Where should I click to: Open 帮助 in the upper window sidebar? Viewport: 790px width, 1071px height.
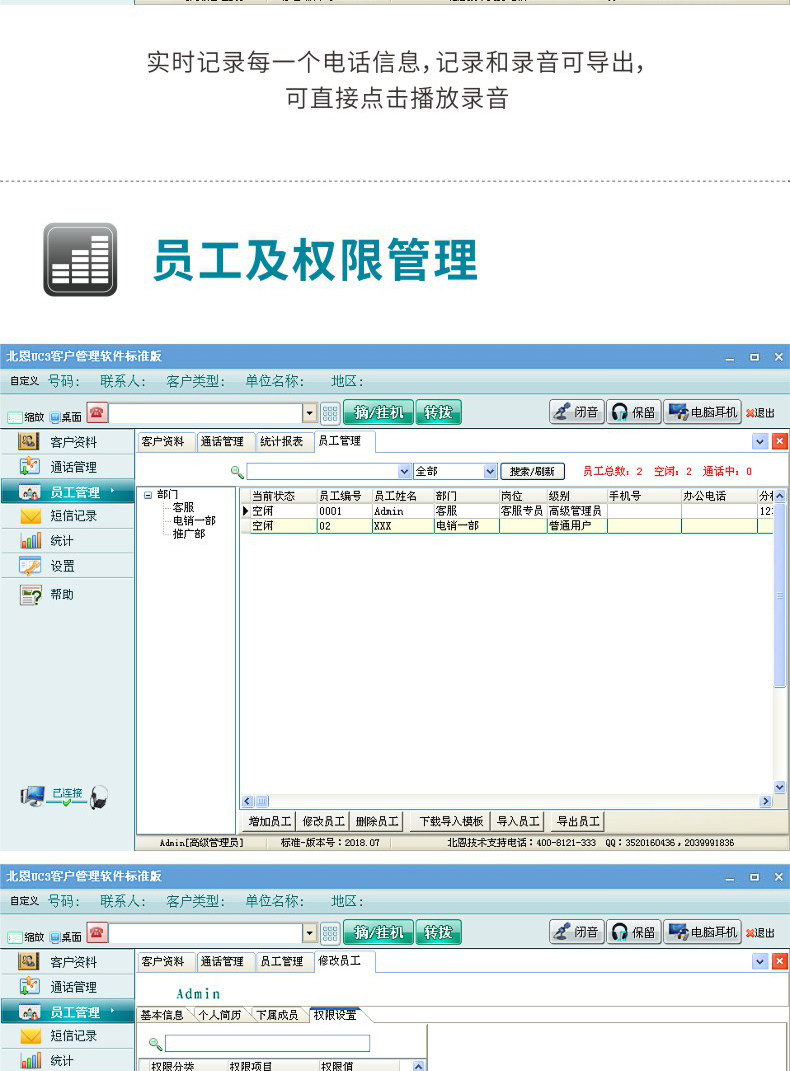click(x=67, y=595)
